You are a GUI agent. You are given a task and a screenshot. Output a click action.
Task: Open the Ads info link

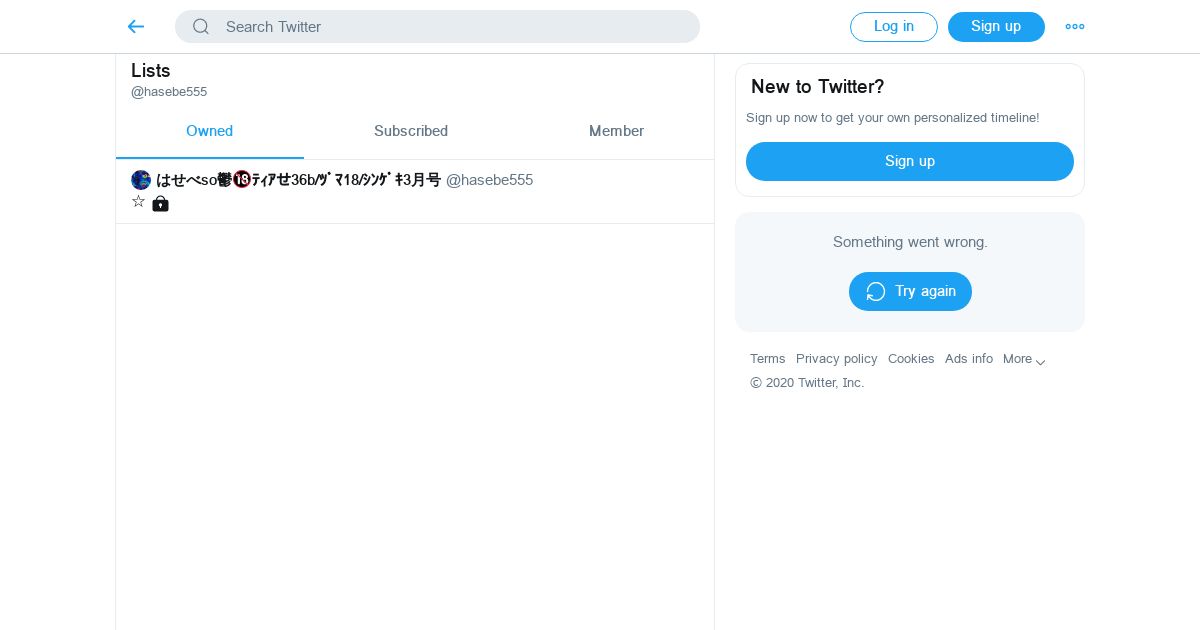pos(969,359)
